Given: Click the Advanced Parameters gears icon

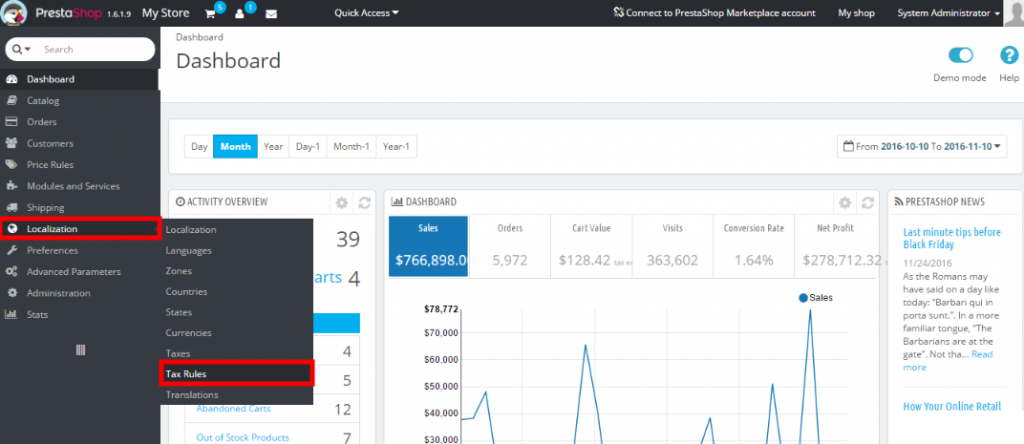Looking at the screenshot, I should pos(11,272).
